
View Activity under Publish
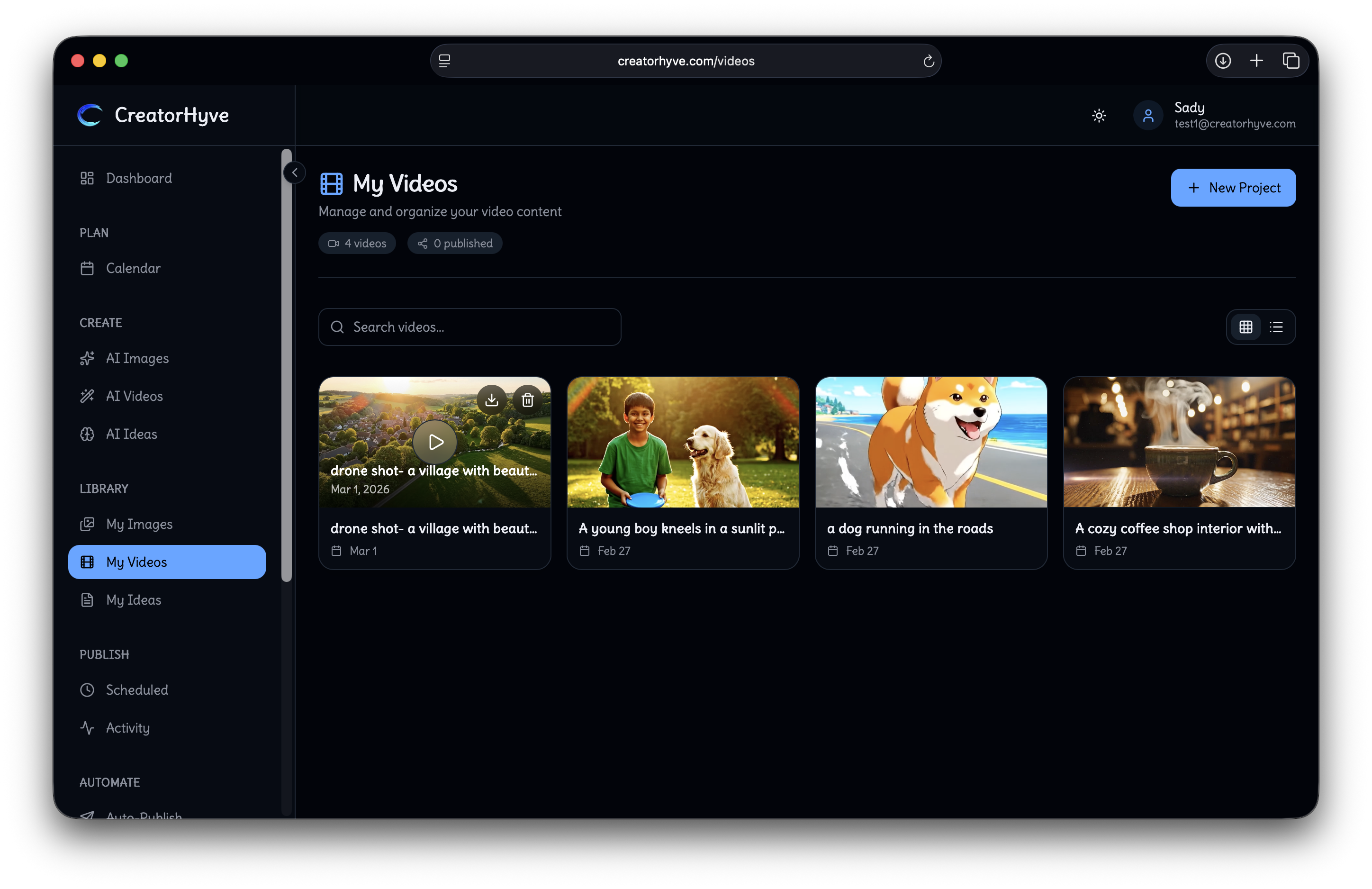127,727
